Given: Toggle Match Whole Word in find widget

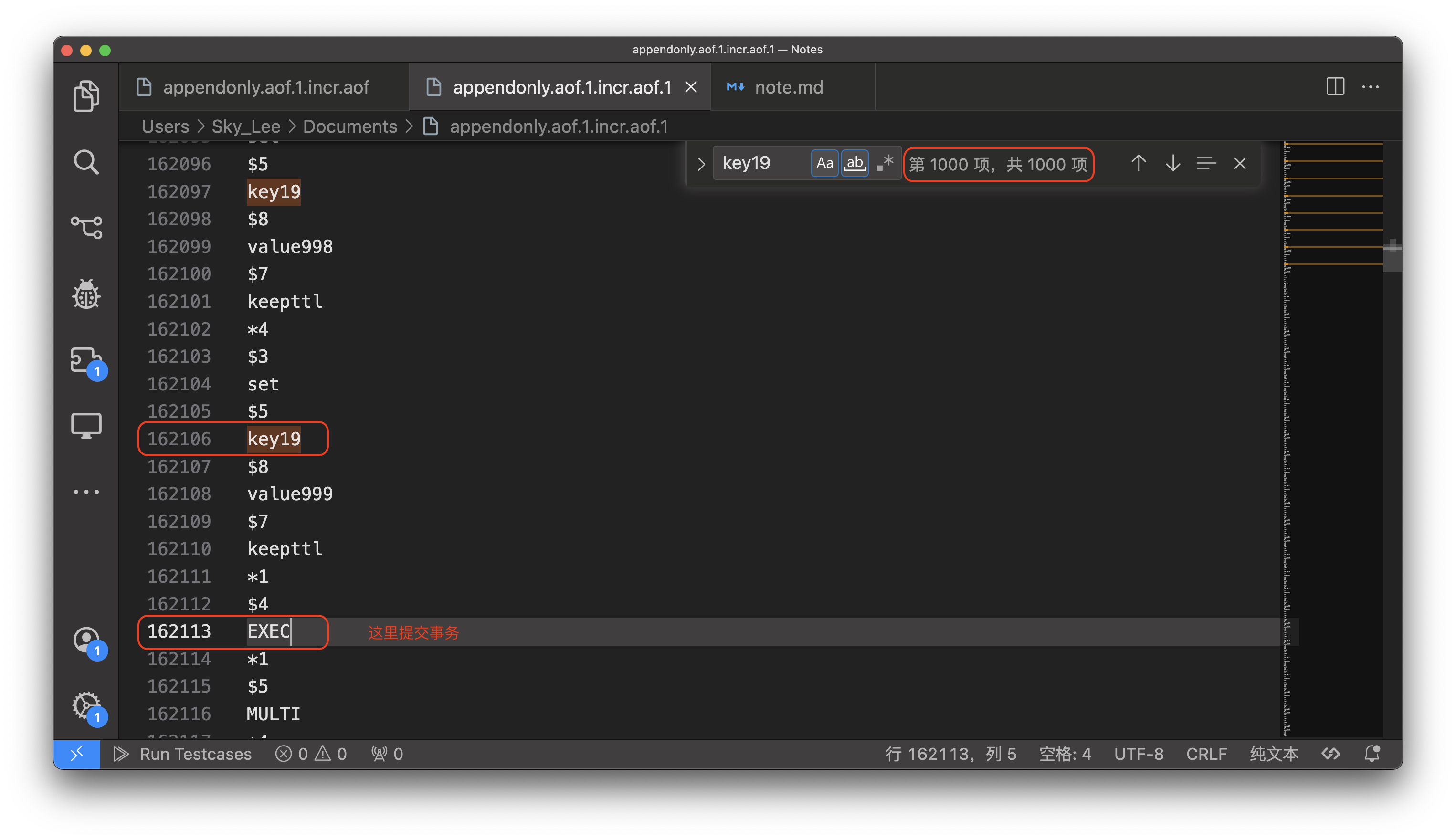Looking at the screenshot, I should pos(855,163).
